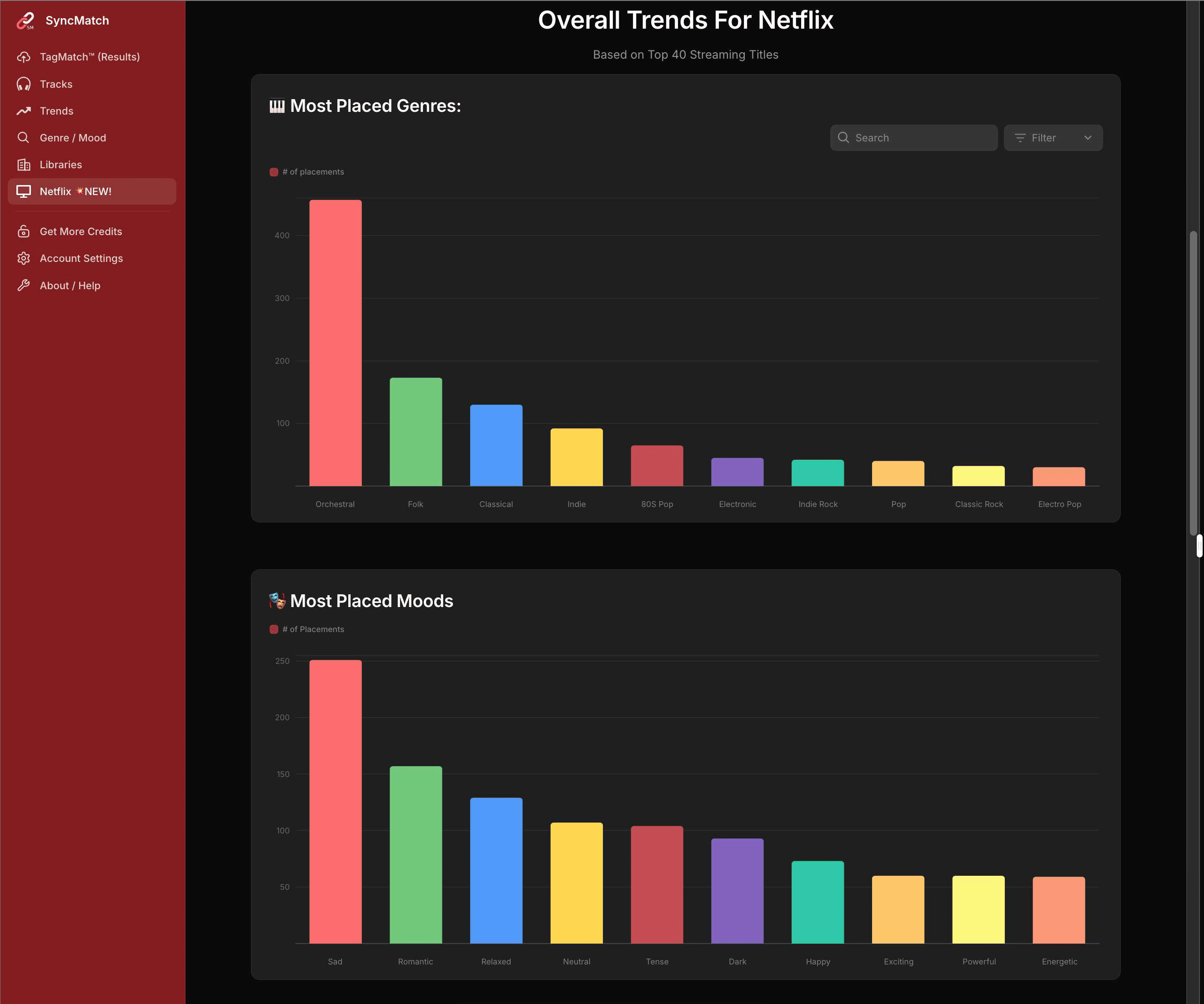Click the Romantic green bar

416,855
